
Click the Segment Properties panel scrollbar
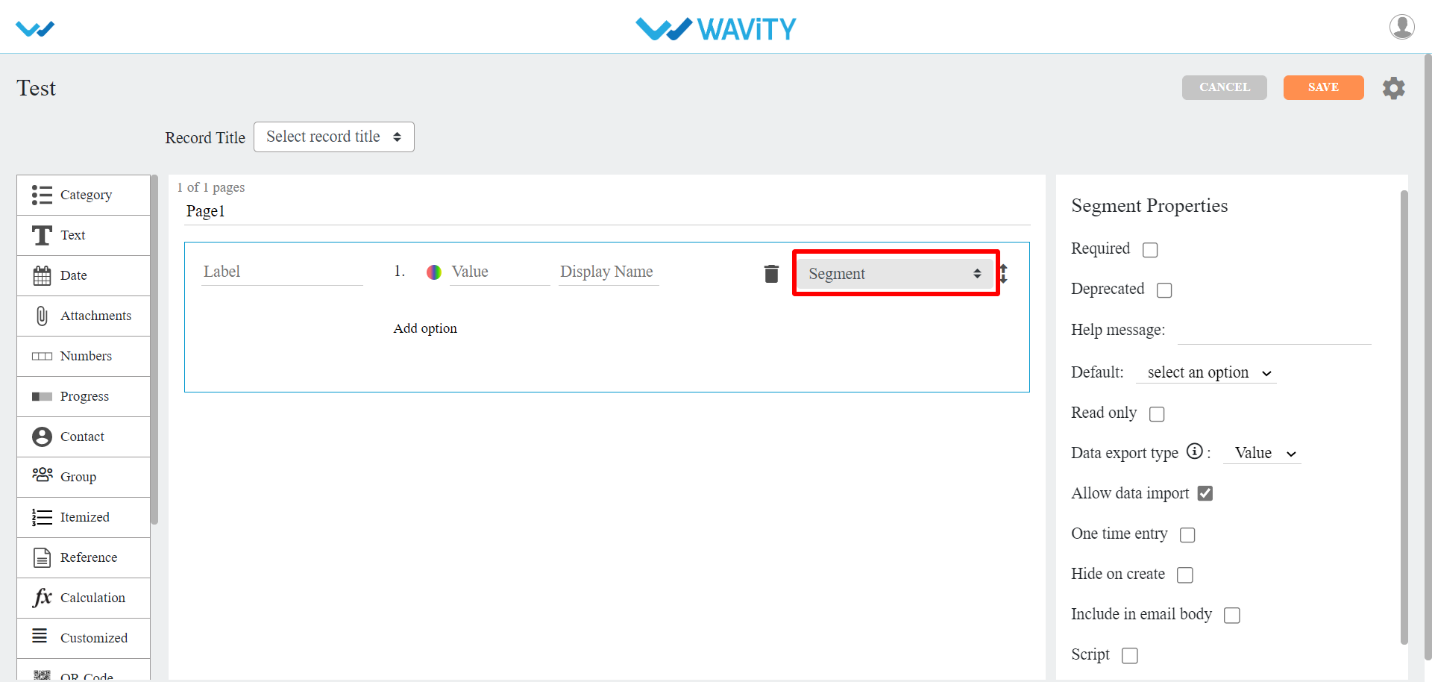coord(1404,417)
